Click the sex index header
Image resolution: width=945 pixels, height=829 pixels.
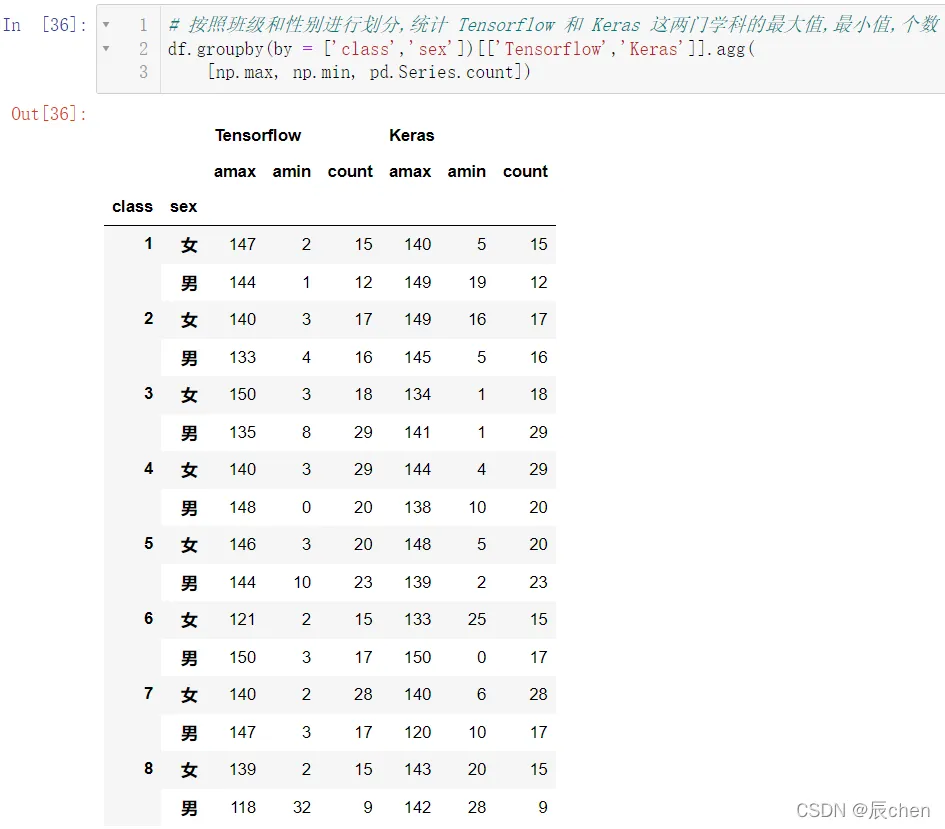pos(183,207)
